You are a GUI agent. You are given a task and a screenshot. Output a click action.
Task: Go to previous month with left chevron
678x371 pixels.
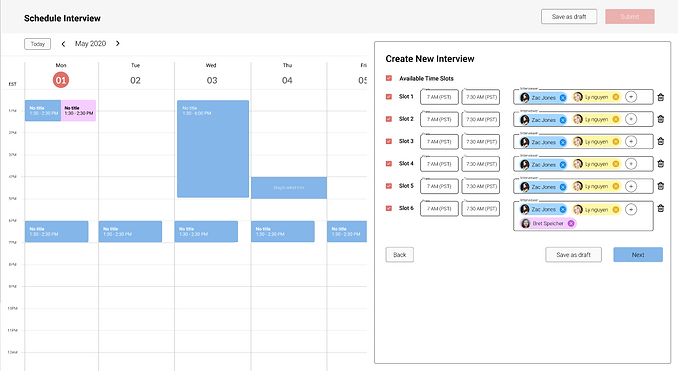pyautogui.click(x=63, y=44)
